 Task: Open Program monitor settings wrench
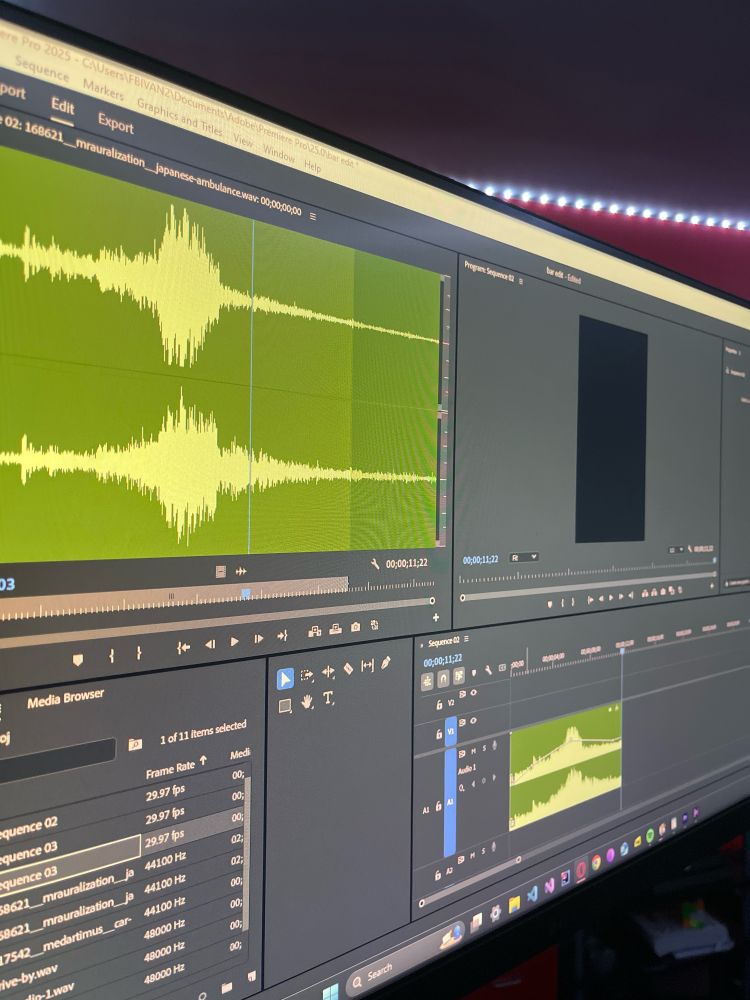[x=689, y=548]
